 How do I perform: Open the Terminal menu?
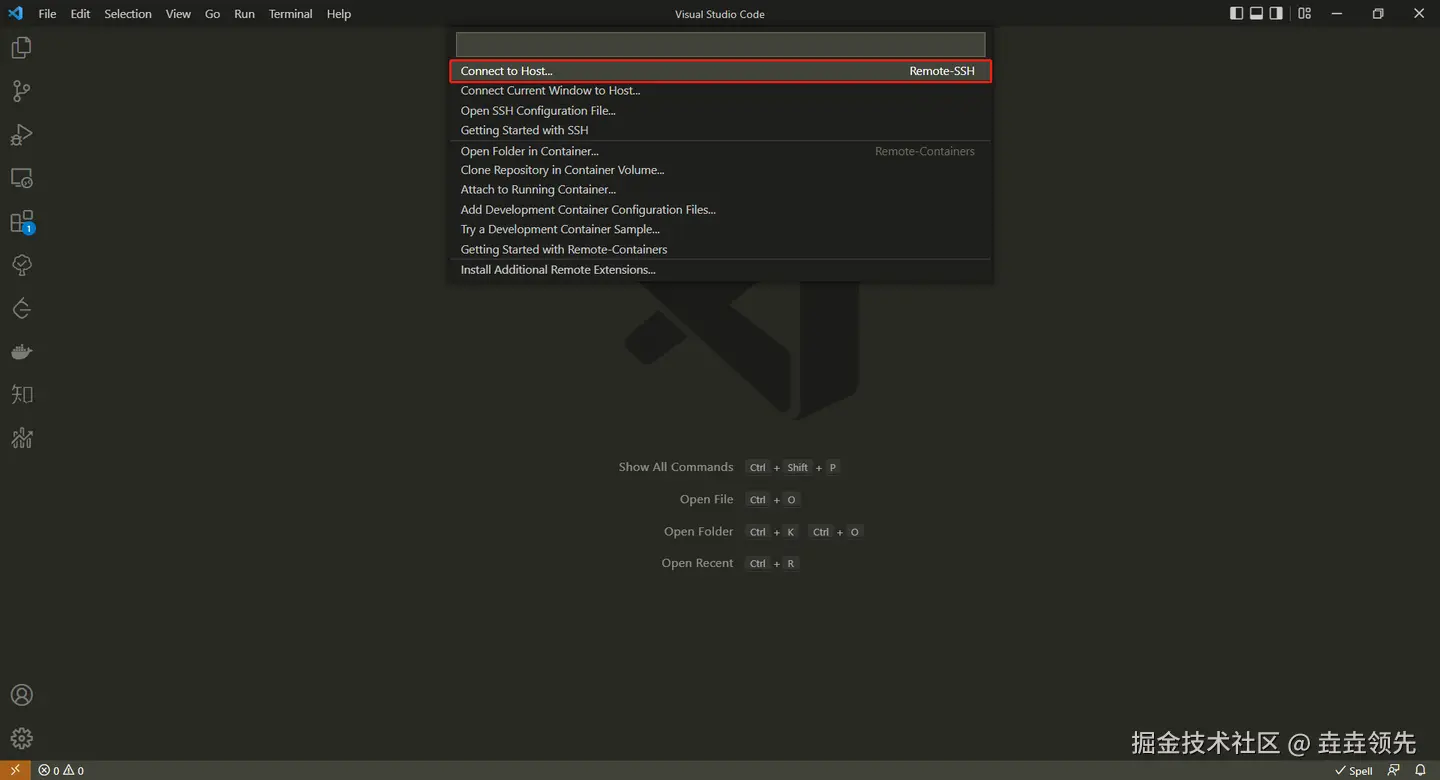pyautogui.click(x=290, y=14)
